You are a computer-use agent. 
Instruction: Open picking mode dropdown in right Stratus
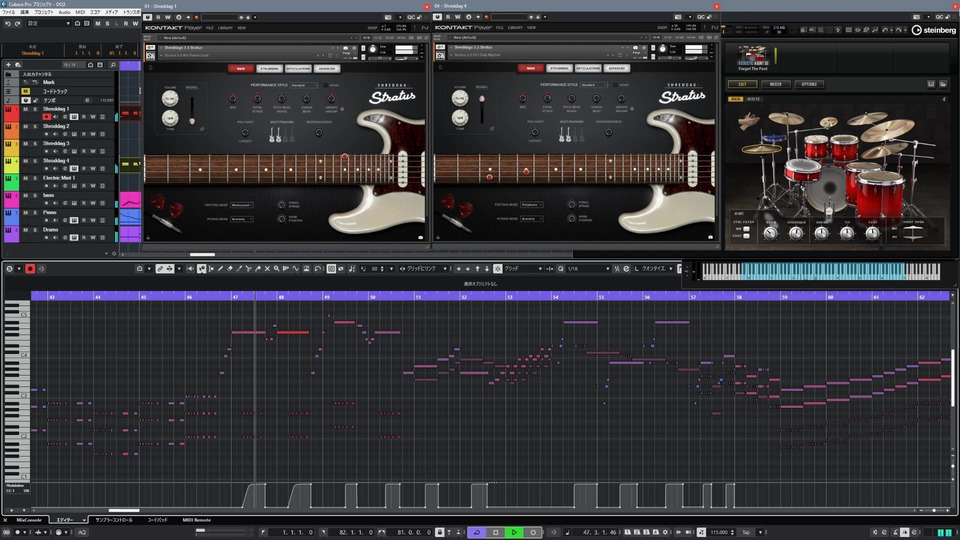pyautogui.click(x=531, y=219)
